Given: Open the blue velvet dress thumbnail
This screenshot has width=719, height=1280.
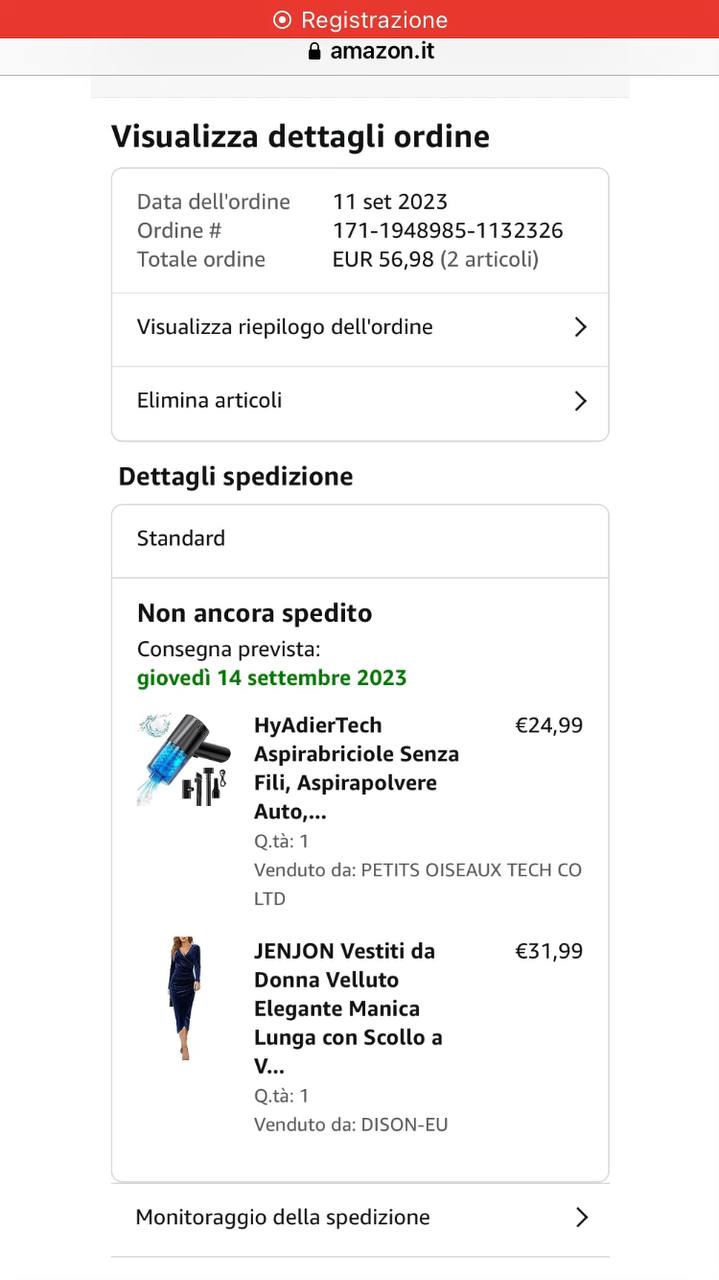Looking at the screenshot, I should [x=184, y=998].
